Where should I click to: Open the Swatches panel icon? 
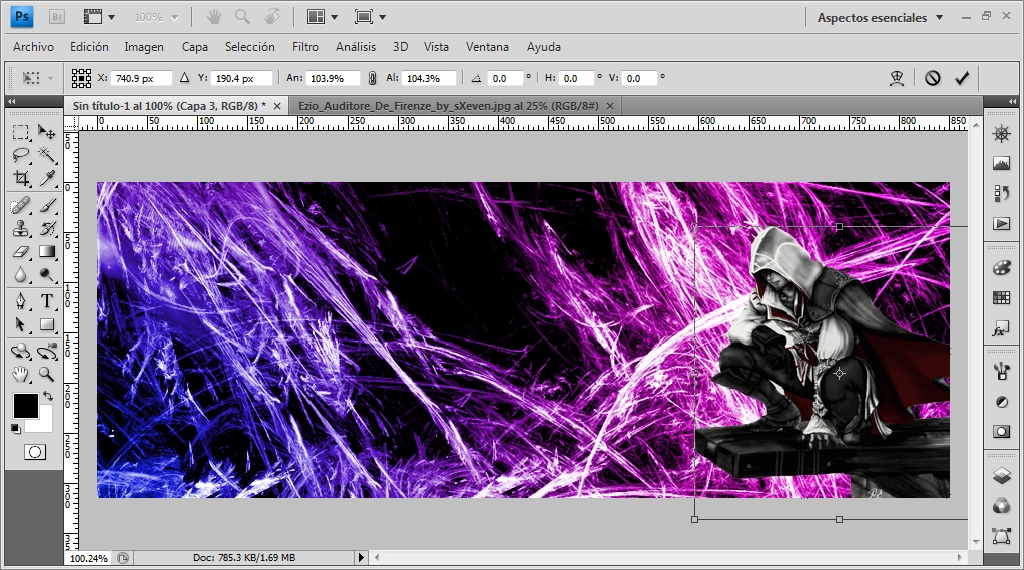[1001, 298]
